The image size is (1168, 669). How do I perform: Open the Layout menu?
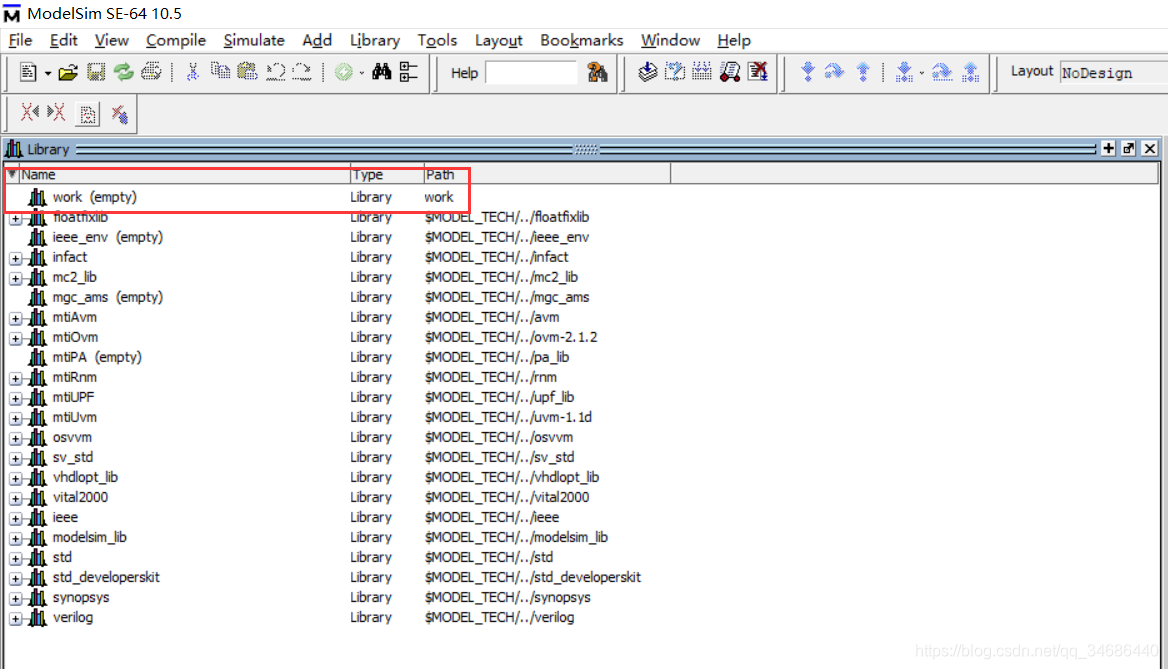(498, 40)
